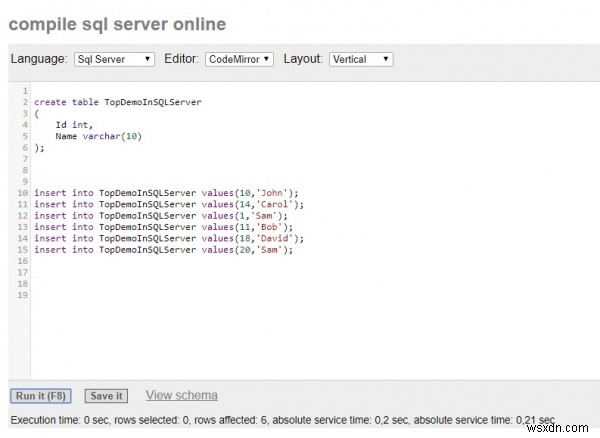The image size is (600, 438).
Task: Click the insert line with values(14,'Carol')
Action: coord(169,204)
